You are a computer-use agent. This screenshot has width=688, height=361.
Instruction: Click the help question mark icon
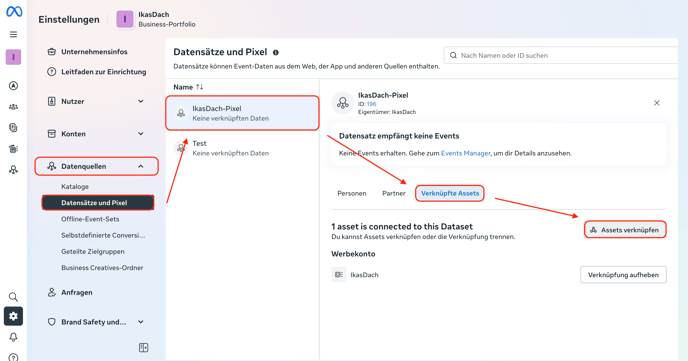pos(14,357)
